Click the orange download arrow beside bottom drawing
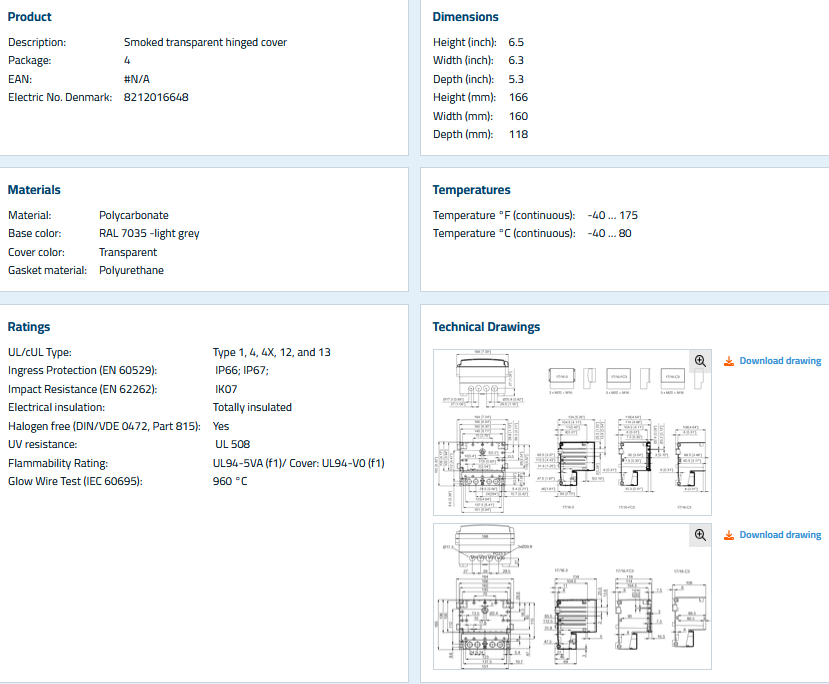The height and width of the screenshot is (684, 829). [729, 535]
